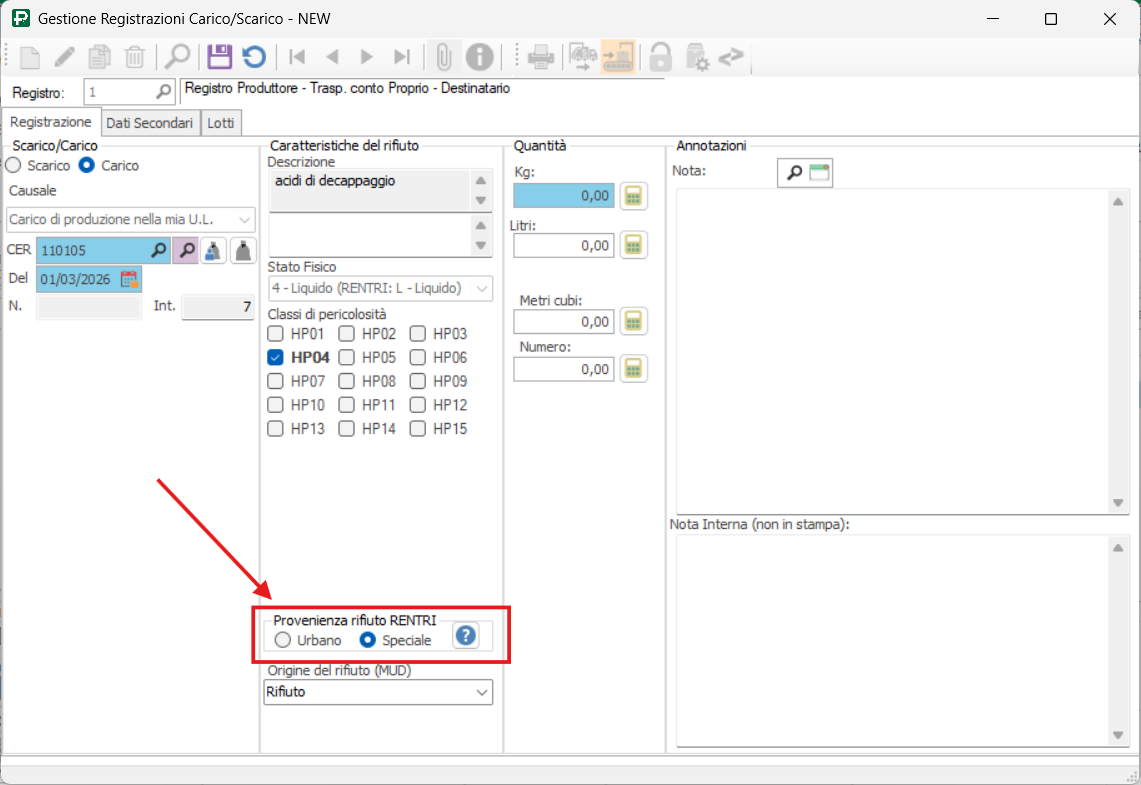The width and height of the screenshot is (1141, 785).
Task: Select the Speciale provenance option
Action: 367,639
